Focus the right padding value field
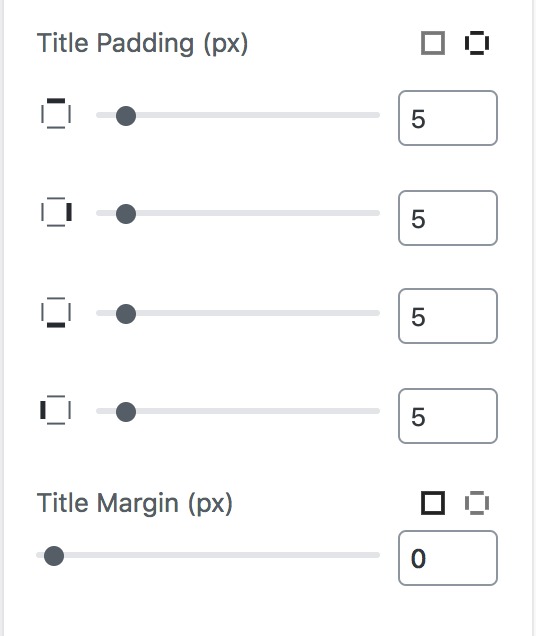 pyautogui.click(x=448, y=218)
